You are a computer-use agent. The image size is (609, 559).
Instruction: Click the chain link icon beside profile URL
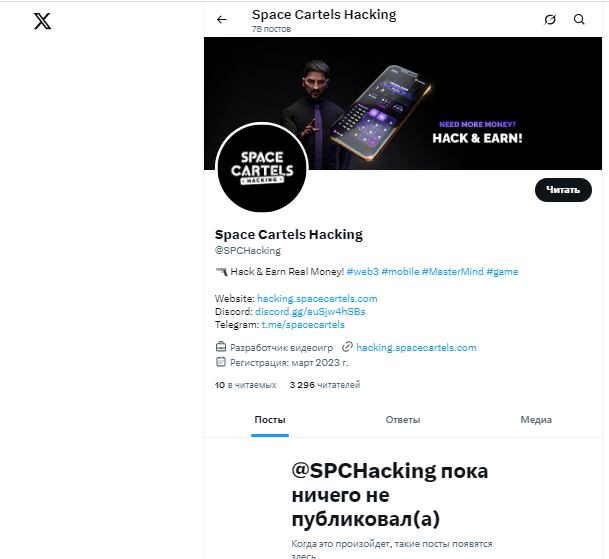click(347, 347)
